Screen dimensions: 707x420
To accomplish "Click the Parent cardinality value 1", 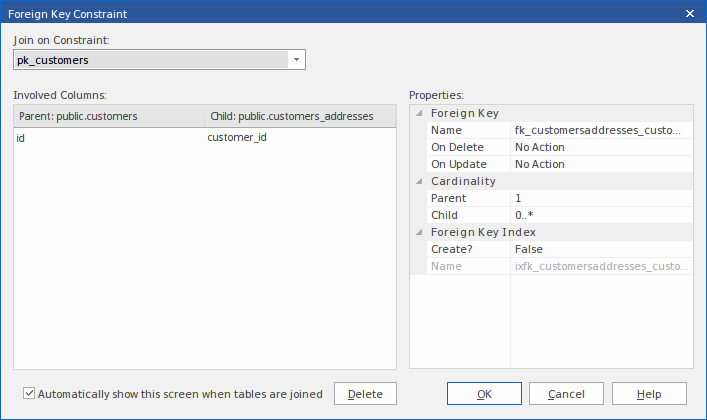I will pos(600,198).
